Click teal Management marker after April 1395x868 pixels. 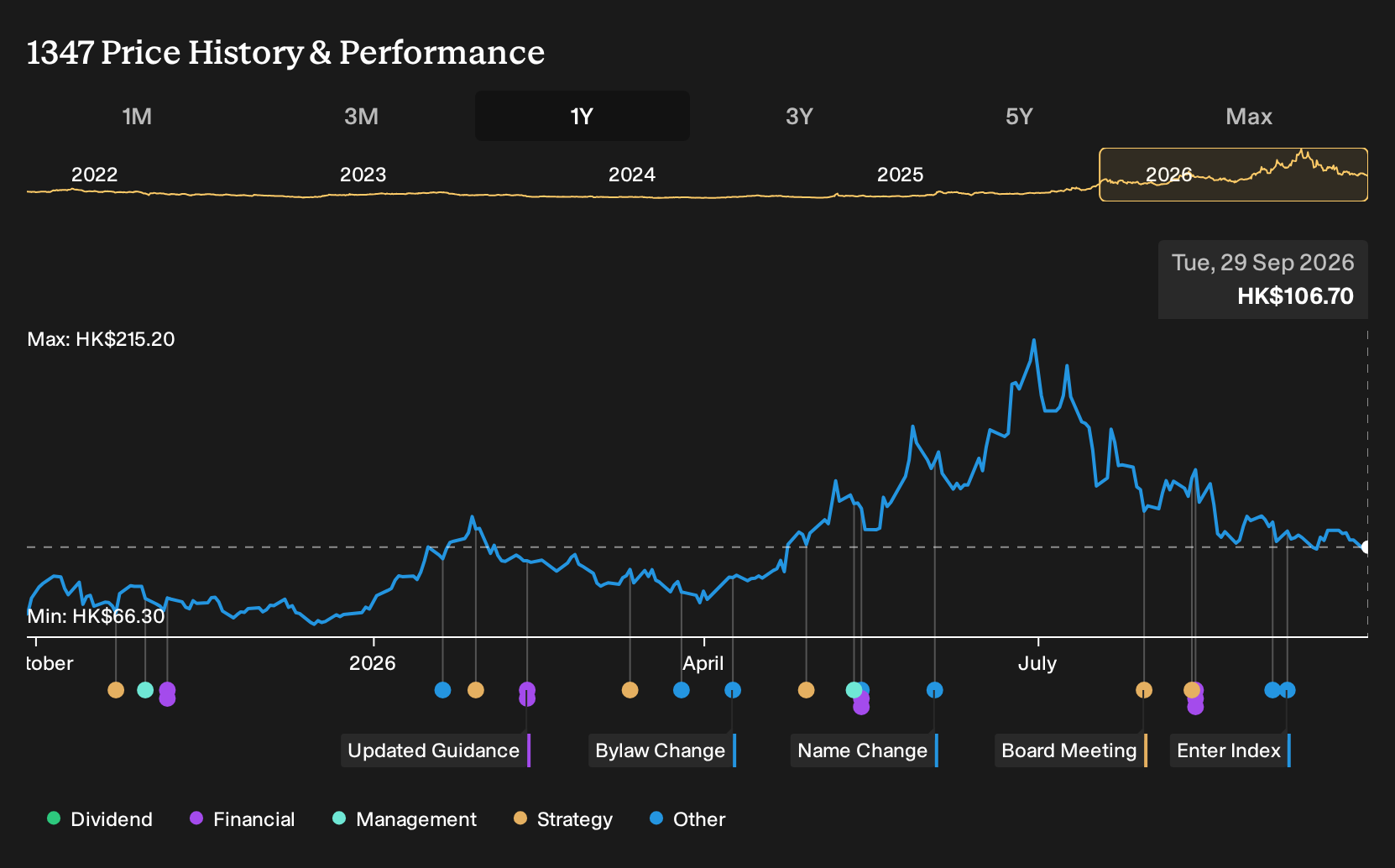click(854, 690)
